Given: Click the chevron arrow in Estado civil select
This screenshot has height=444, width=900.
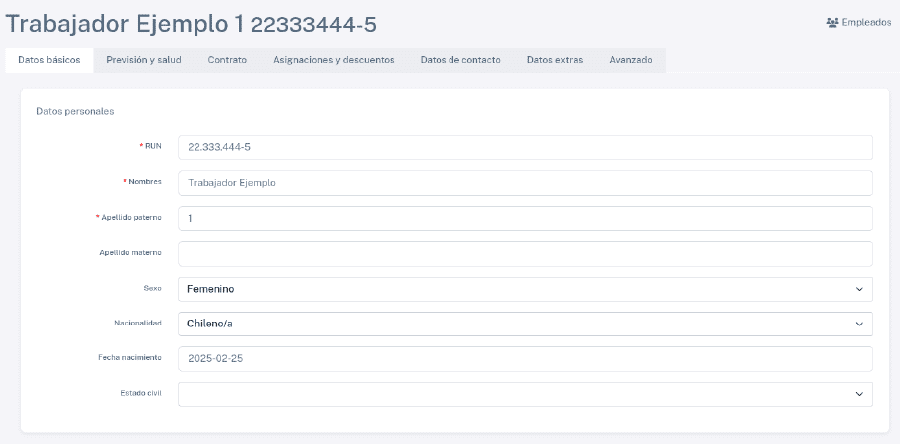Looking at the screenshot, I should click(858, 394).
